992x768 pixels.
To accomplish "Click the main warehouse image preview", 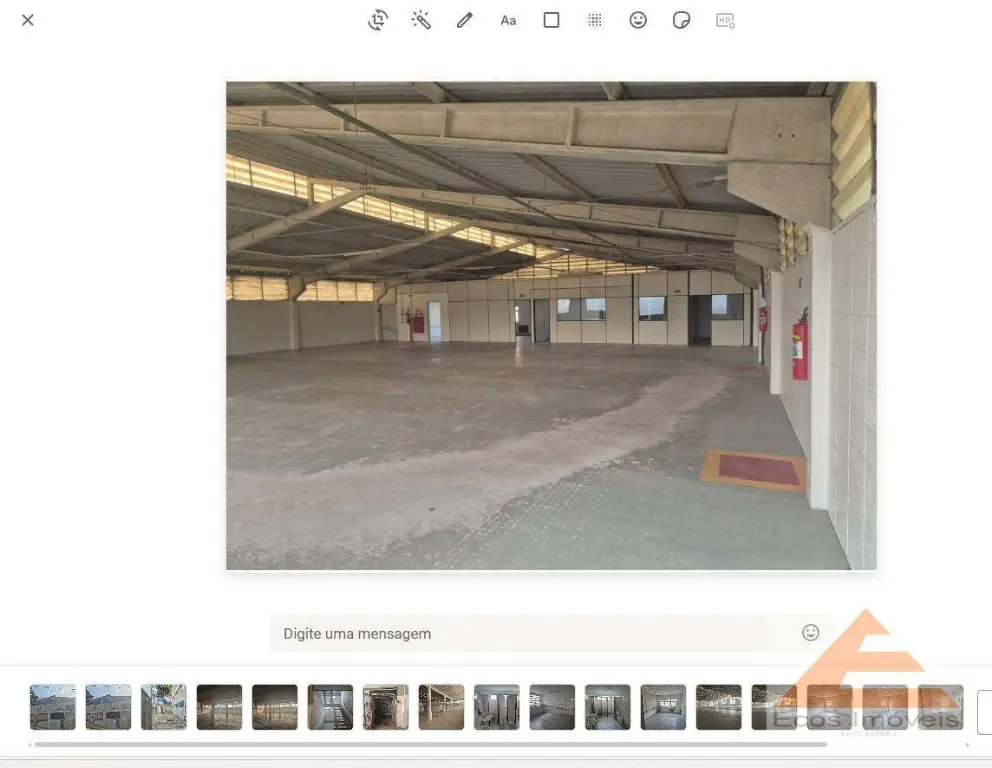I will pos(551,326).
